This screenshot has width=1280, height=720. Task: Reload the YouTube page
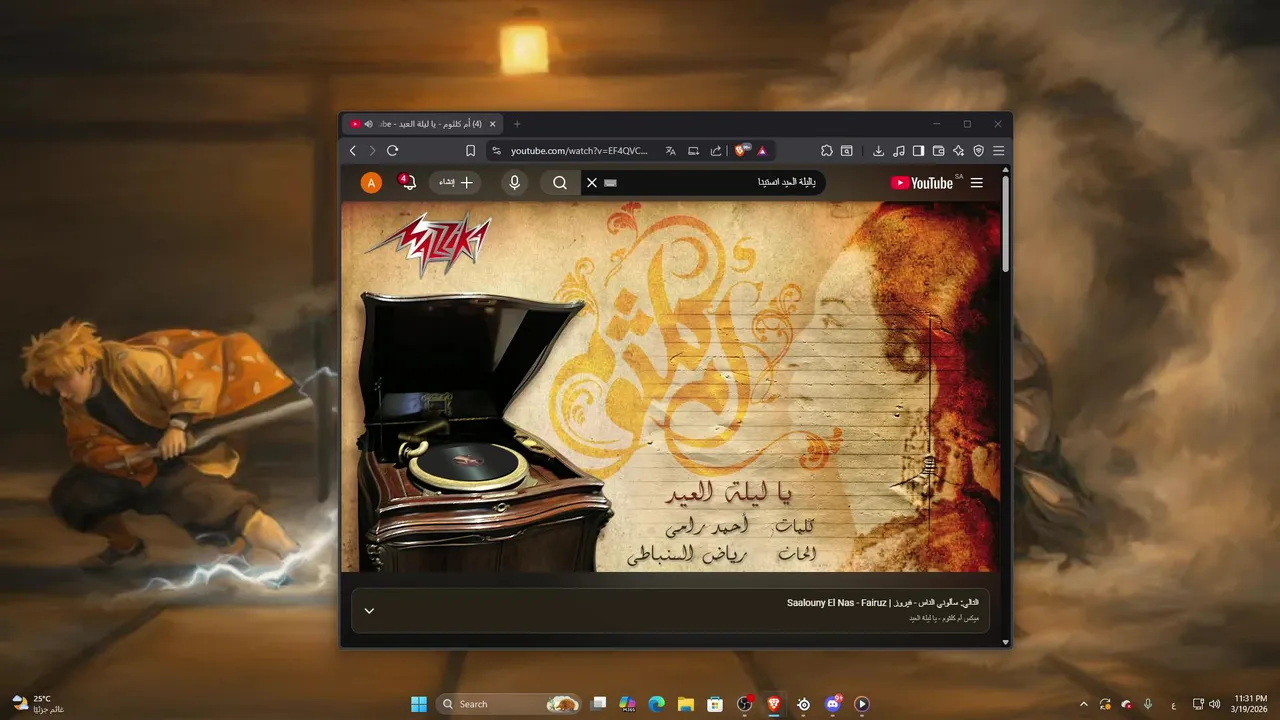[392, 151]
